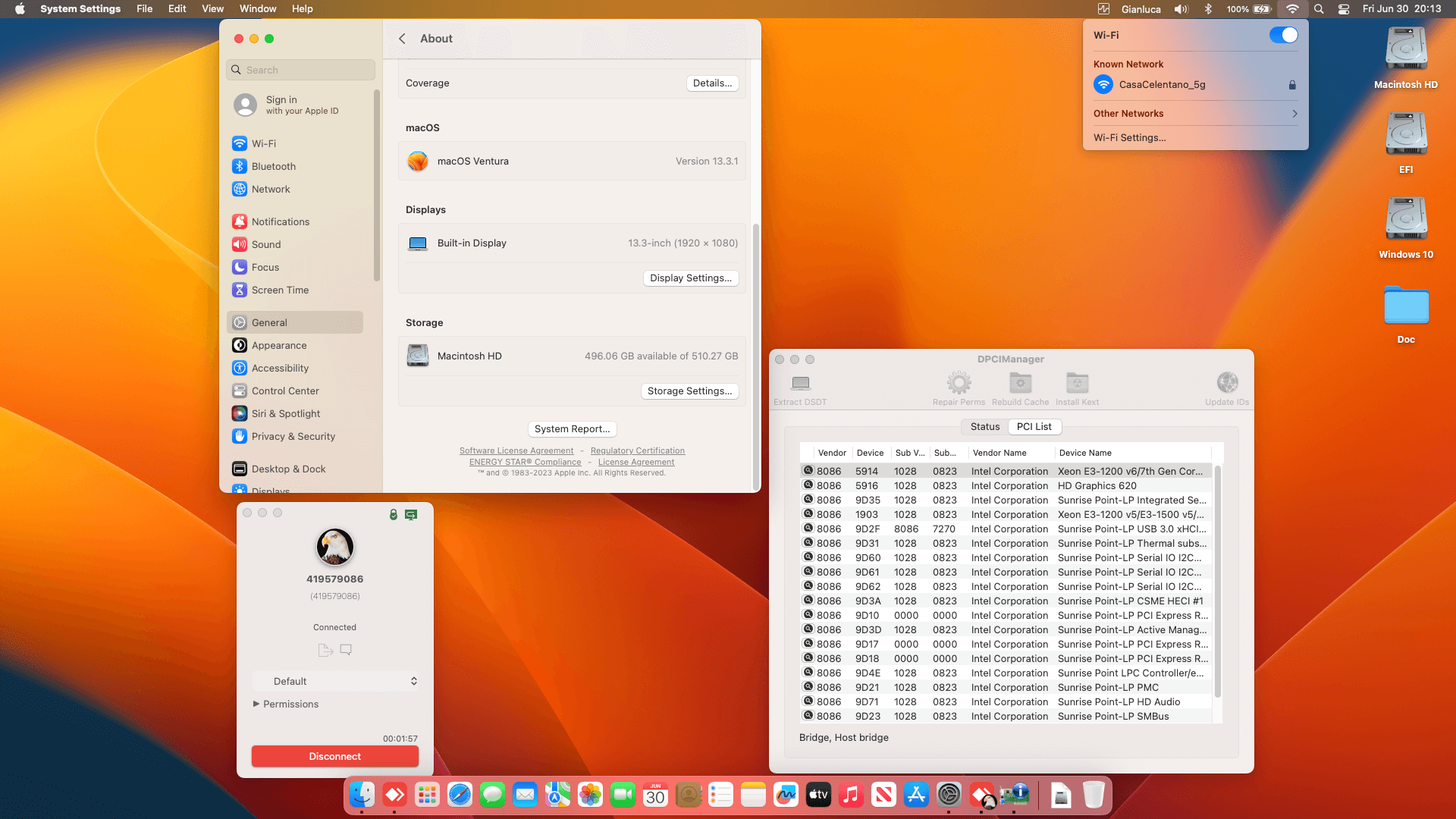Open Safari from the Dock

pyautogui.click(x=460, y=795)
